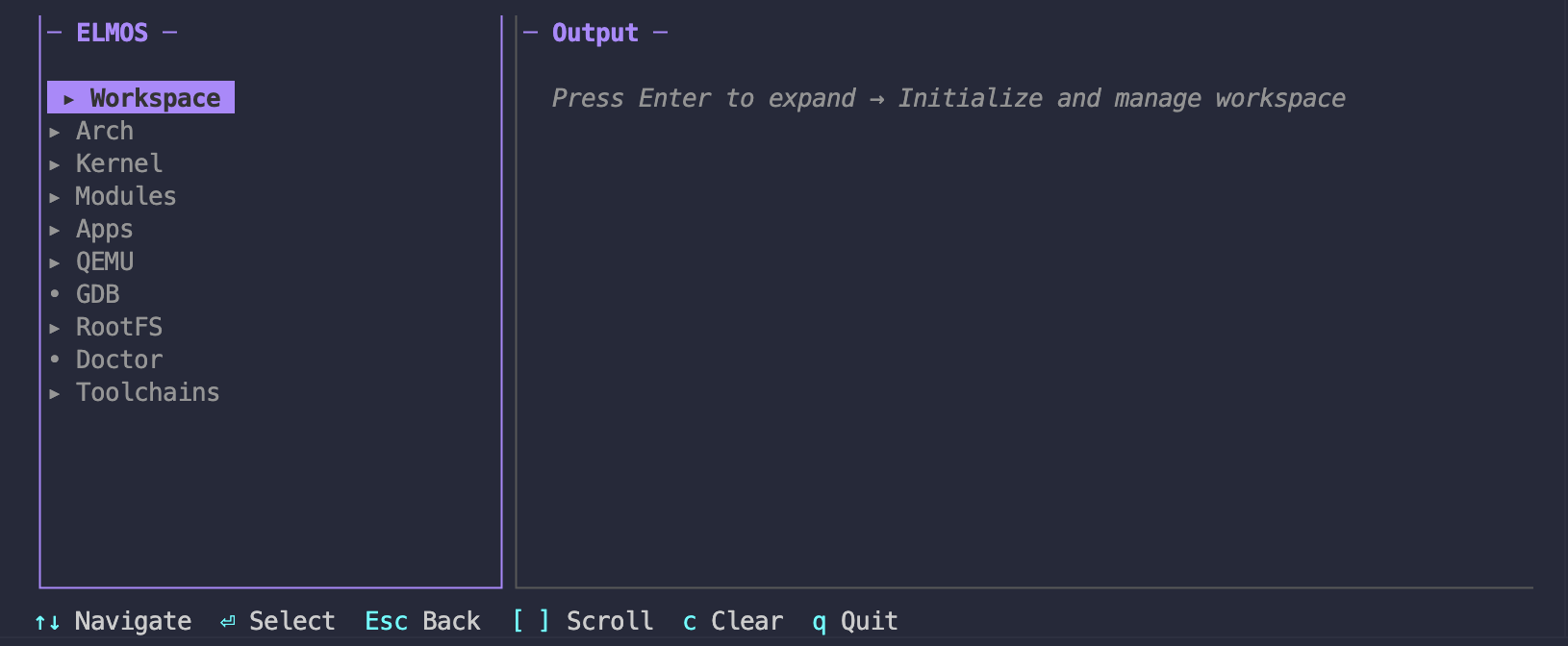Click the Quit shortcut label
Screen dimensions: 1568x646
point(869,621)
